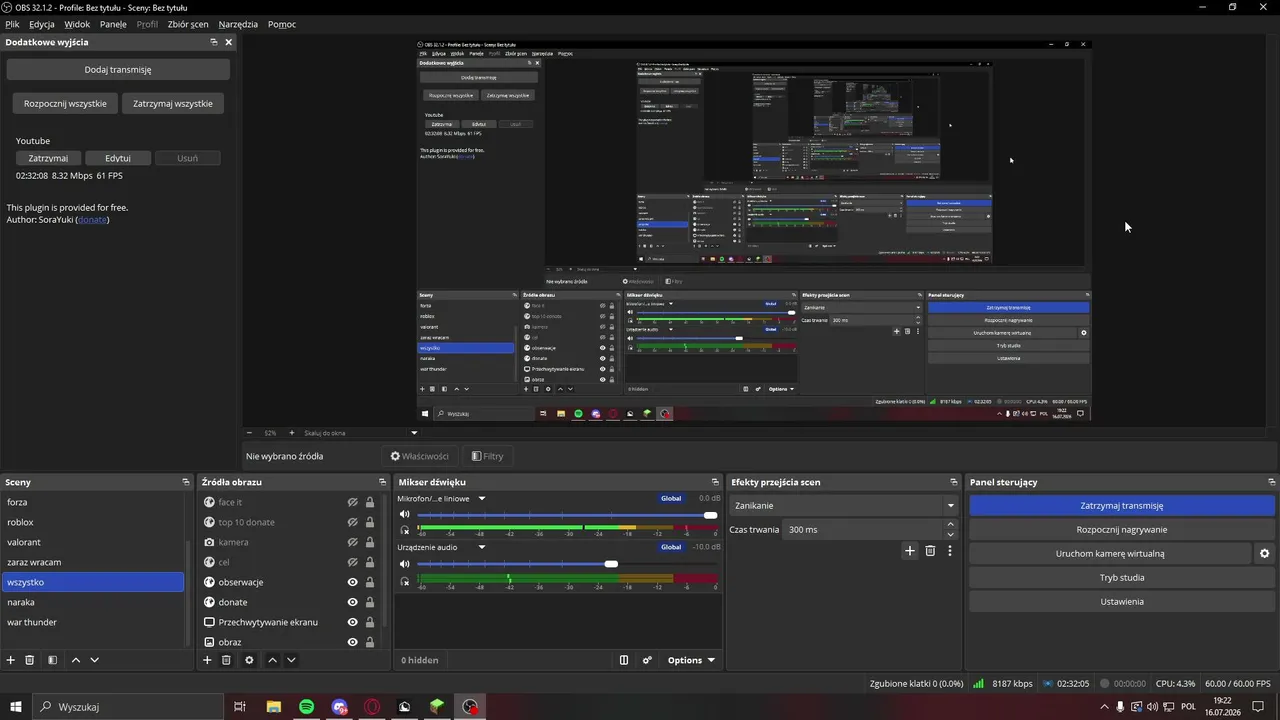Open virtual camera settings gear

(x=1264, y=553)
